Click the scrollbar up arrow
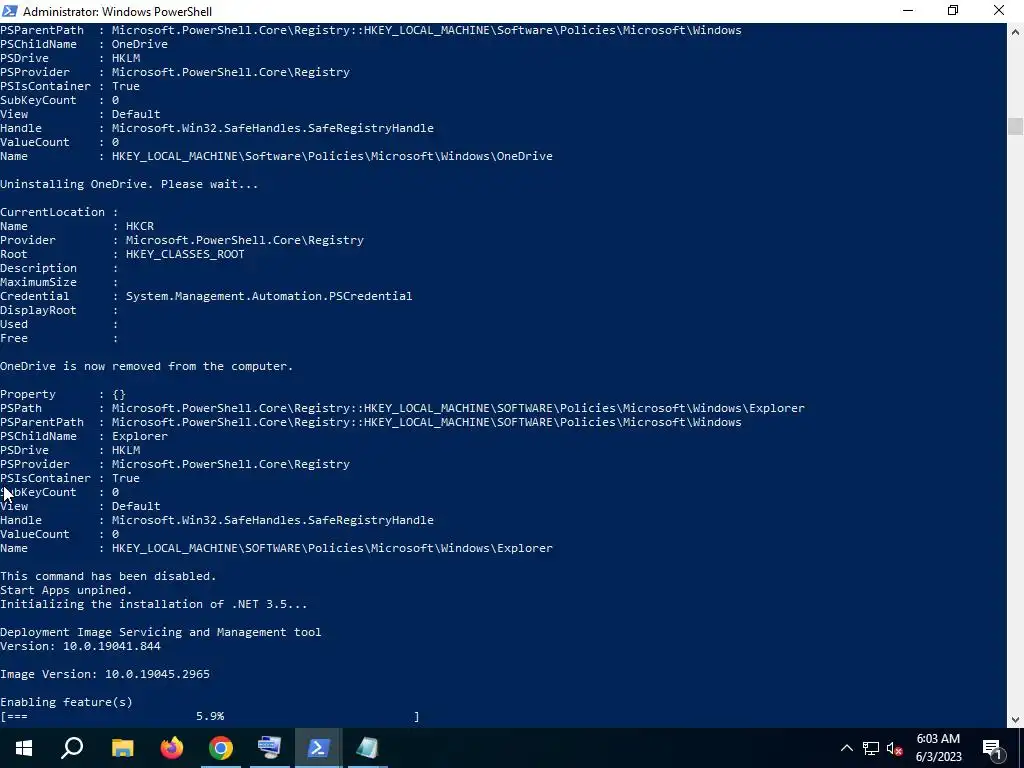 point(1015,31)
